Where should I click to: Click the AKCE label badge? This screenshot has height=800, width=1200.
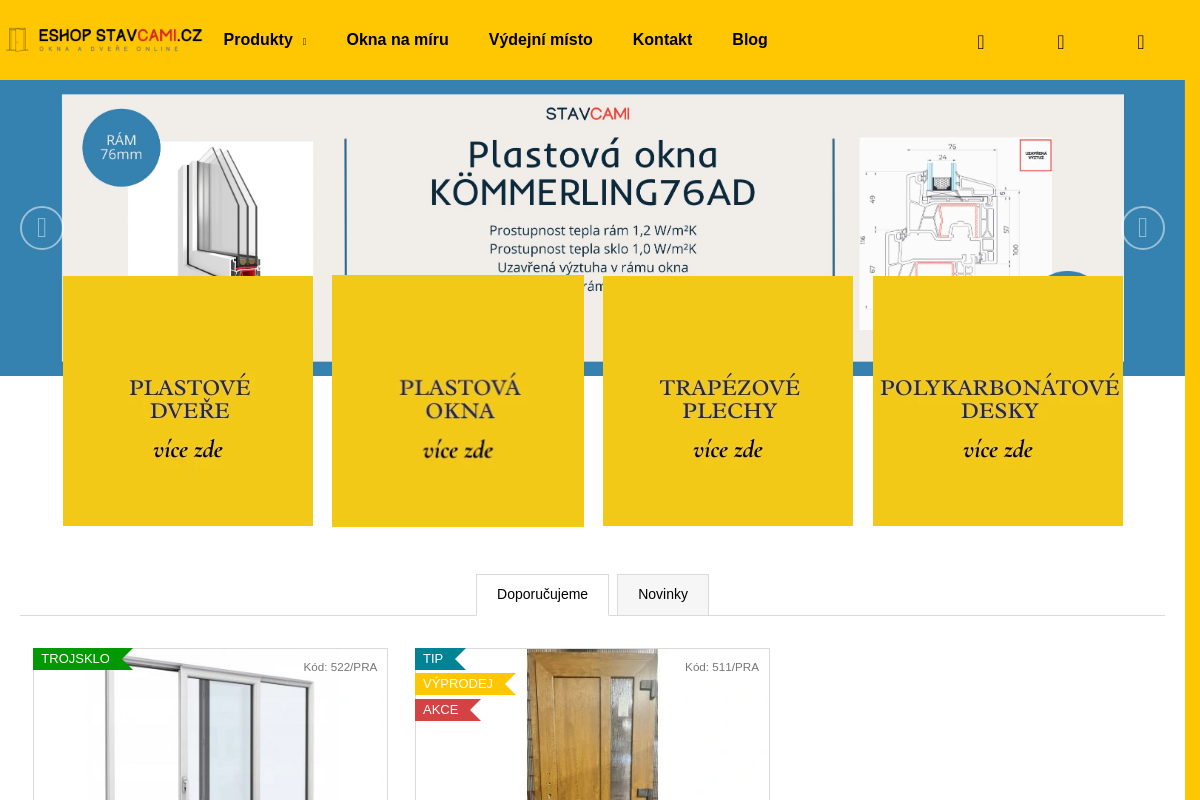tap(448, 710)
